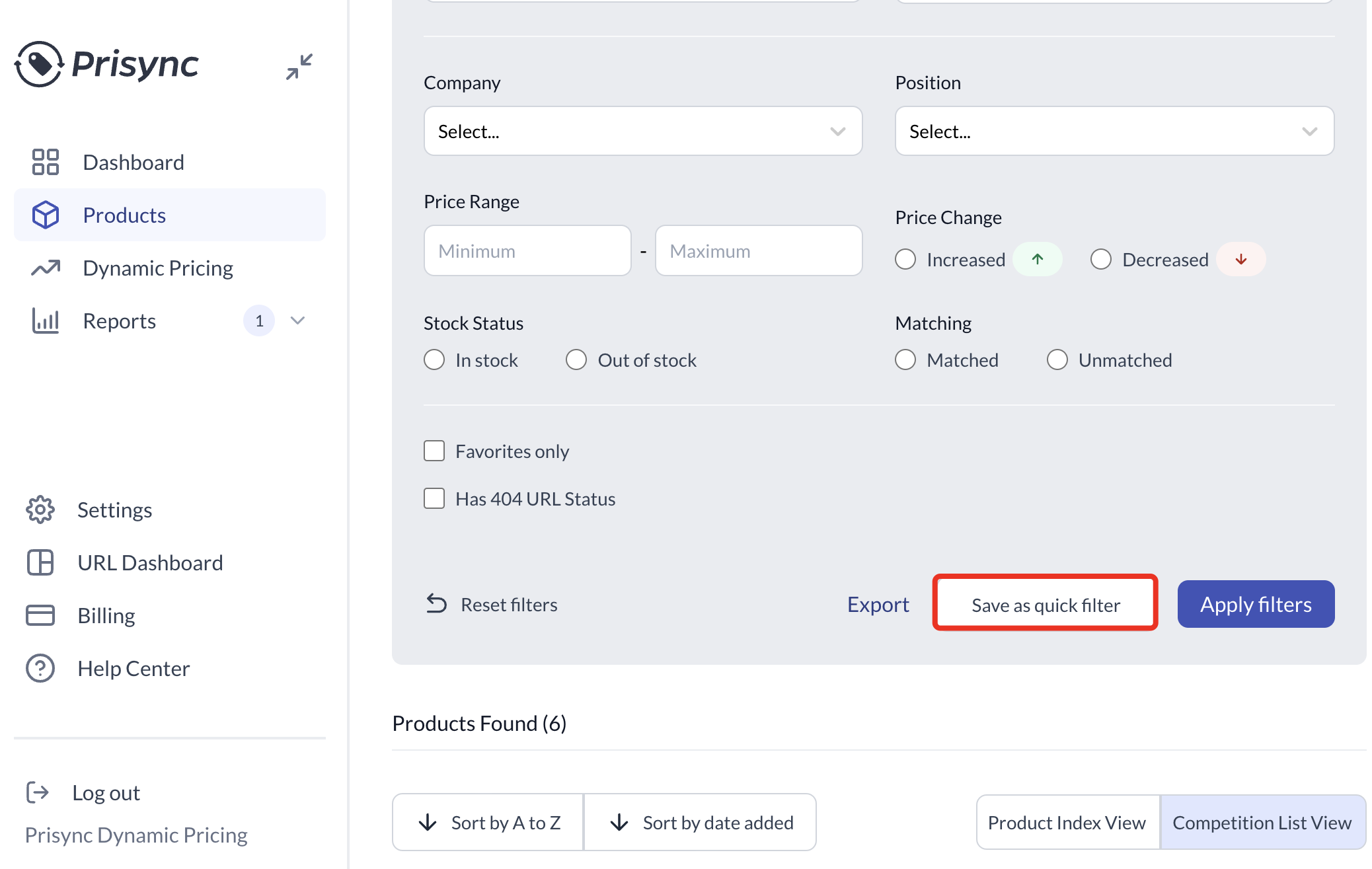Open the Dashboard page
This screenshot has height=869, width=1372.
click(x=133, y=162)
